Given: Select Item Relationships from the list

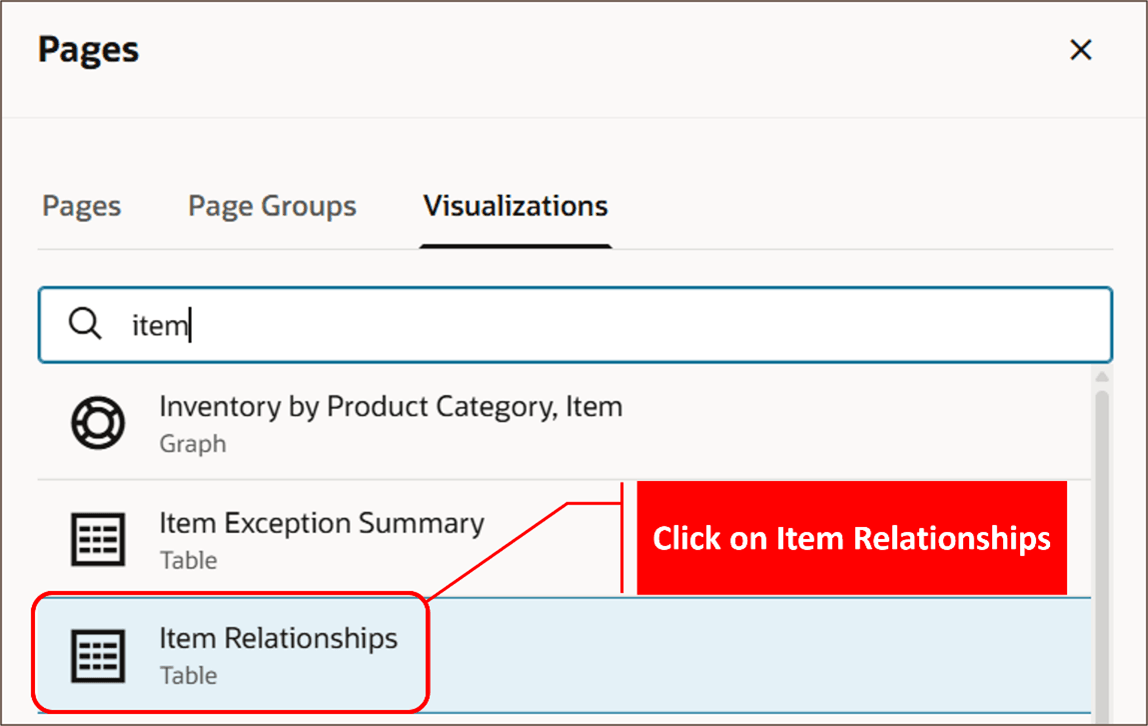Looking at the screenshot, I should pos(278,638).
